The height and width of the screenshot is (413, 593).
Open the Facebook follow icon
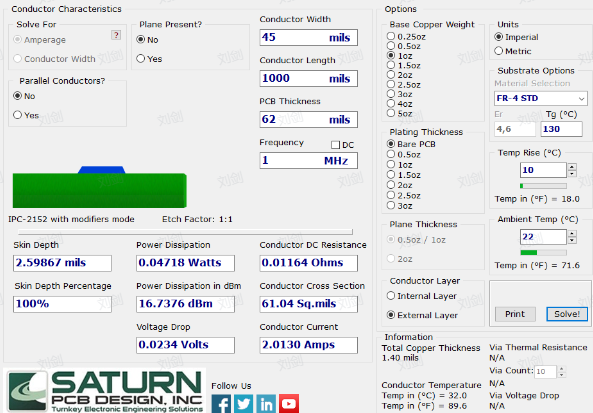[221, 404]
